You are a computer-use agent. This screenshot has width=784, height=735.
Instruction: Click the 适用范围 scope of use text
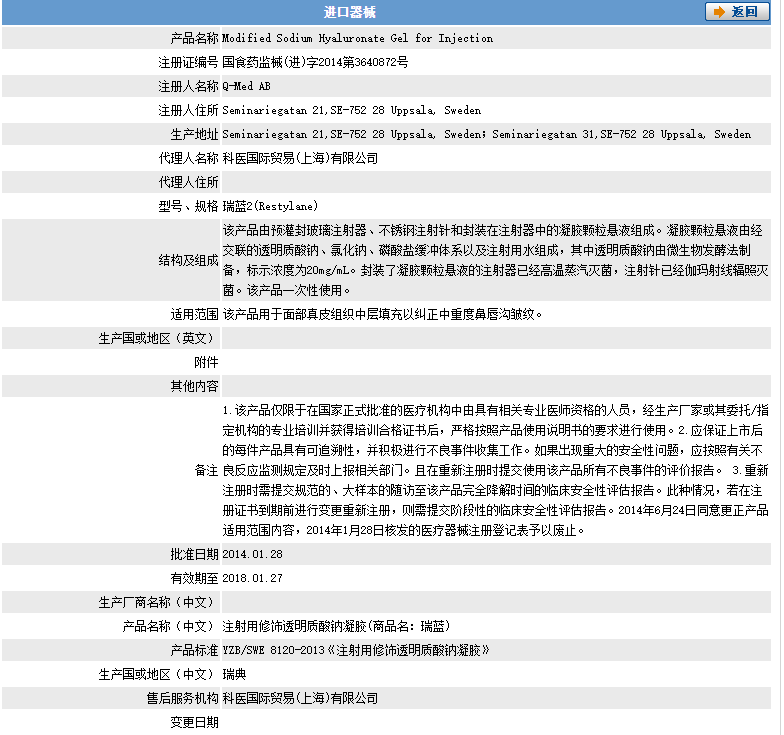[x=382, y=314]
